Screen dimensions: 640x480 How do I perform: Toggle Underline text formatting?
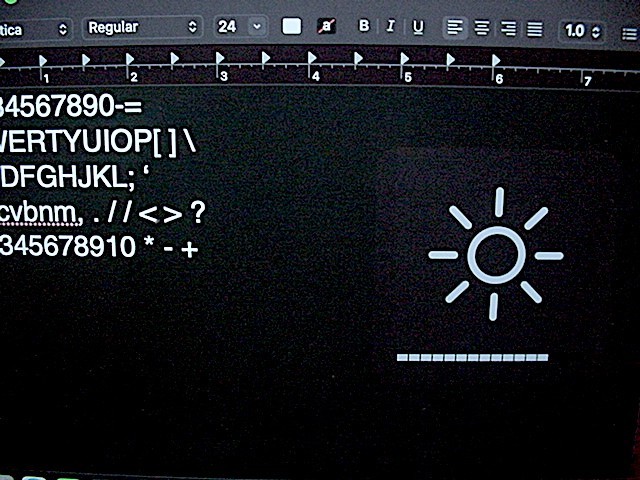418,27
